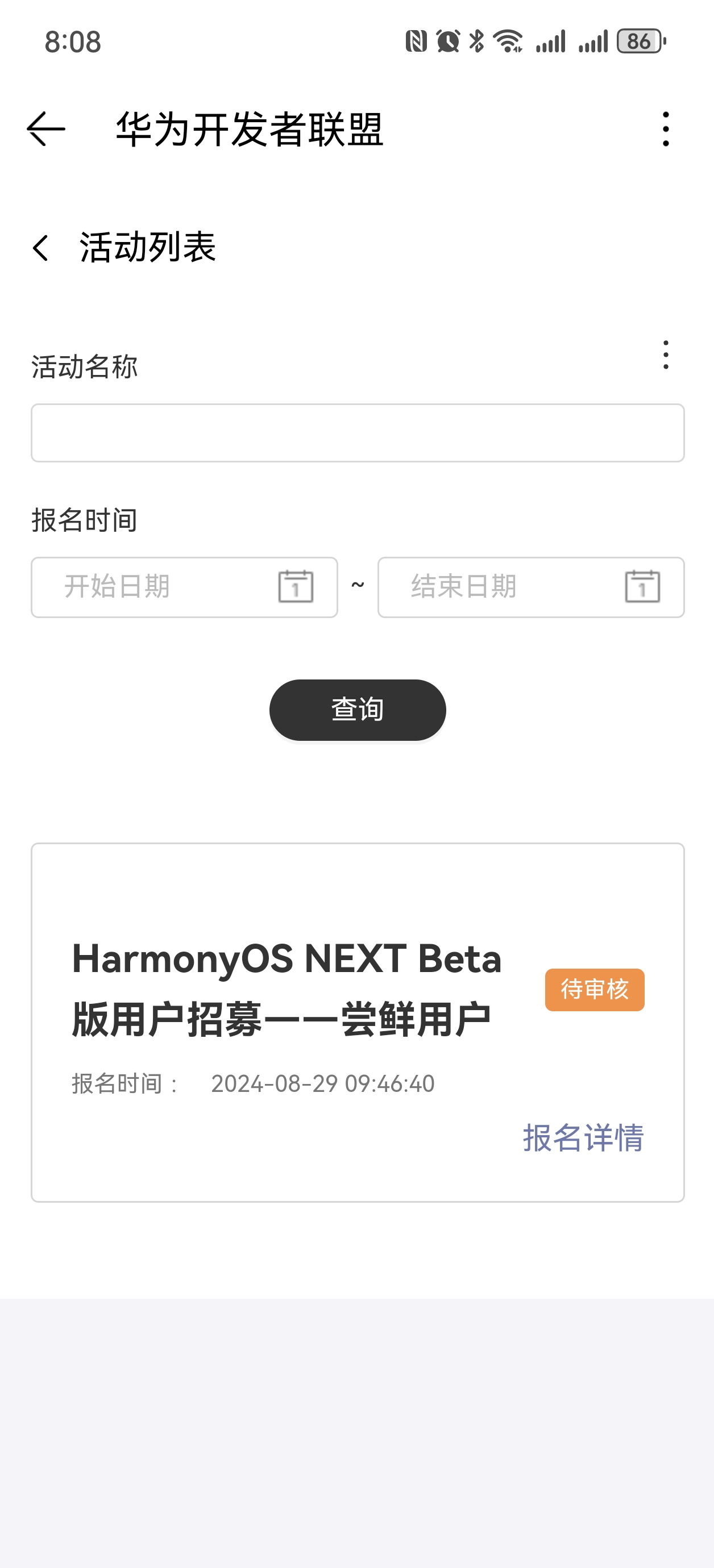This screenshot has height=1568, width=714.
Task: Focus the 活动名称 text input field
Action: click(358, 433)
